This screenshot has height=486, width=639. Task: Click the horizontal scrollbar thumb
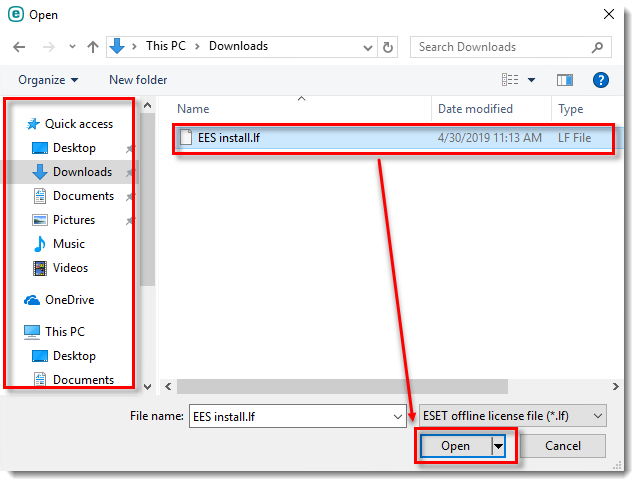coord(342,386)
